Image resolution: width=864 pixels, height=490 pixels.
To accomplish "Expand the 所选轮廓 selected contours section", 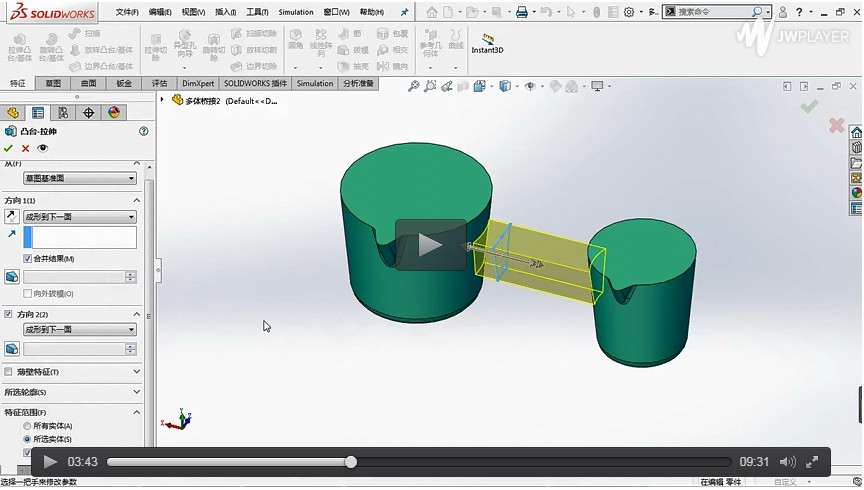I will click(72, 392).
